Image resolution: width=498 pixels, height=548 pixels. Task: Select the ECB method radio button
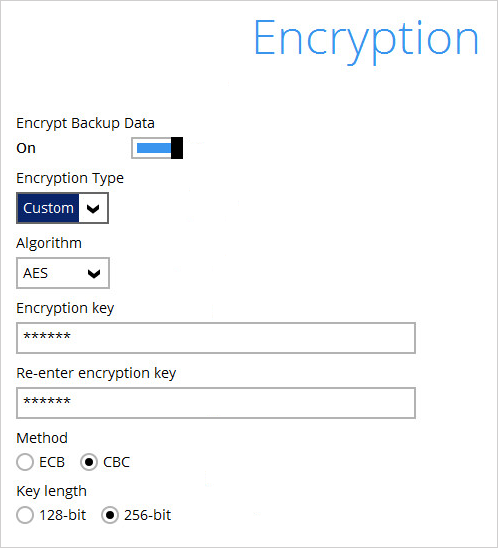tap(25, 462)
